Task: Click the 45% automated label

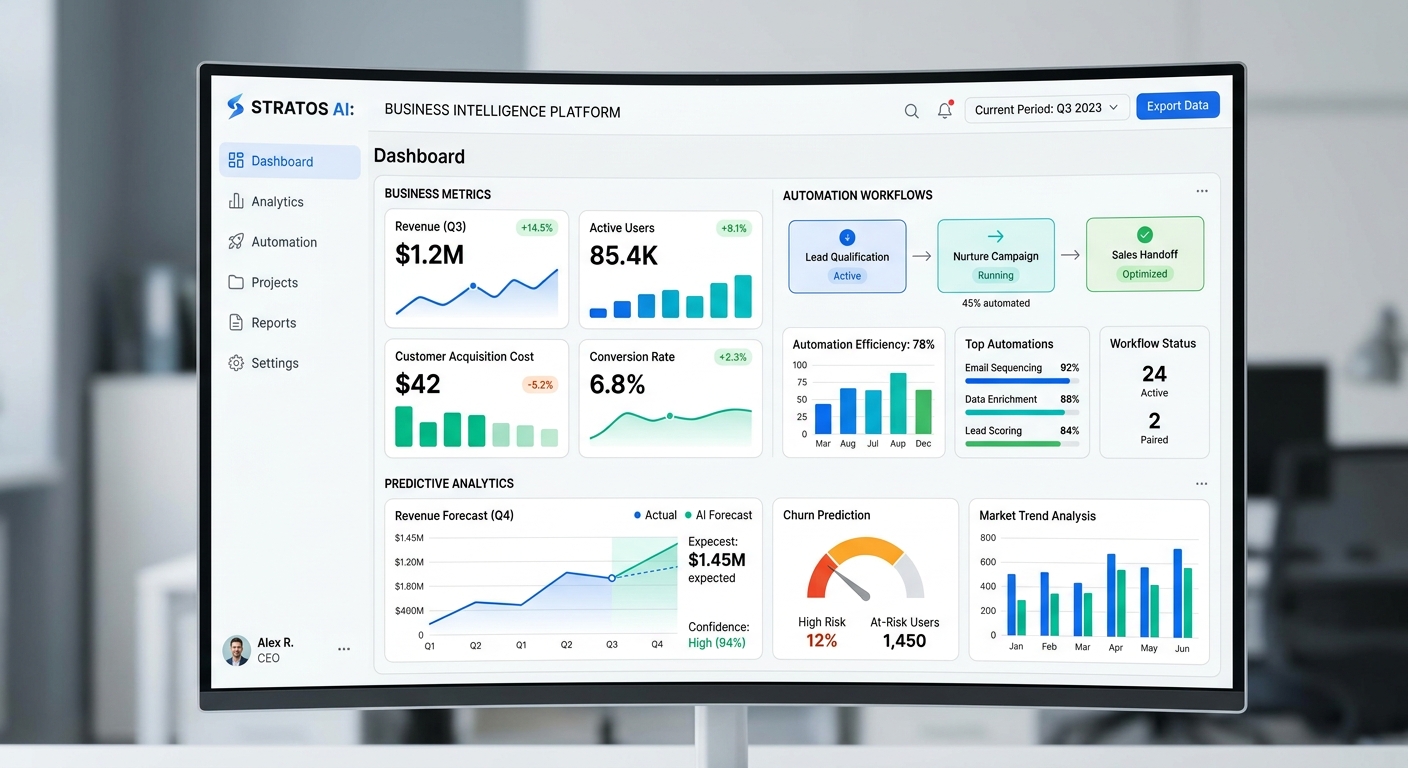Action: [x=996, y=303]
